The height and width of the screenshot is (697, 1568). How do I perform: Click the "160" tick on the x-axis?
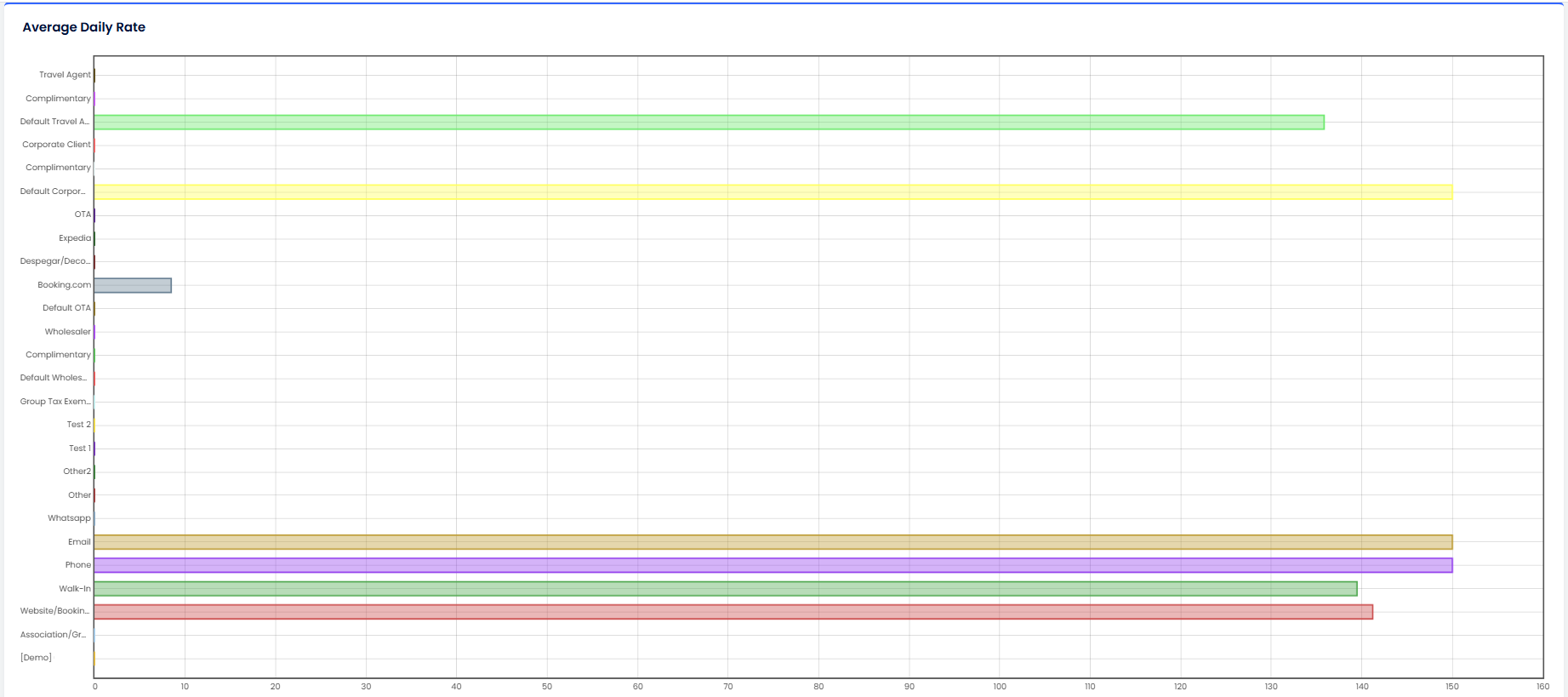1542,687
